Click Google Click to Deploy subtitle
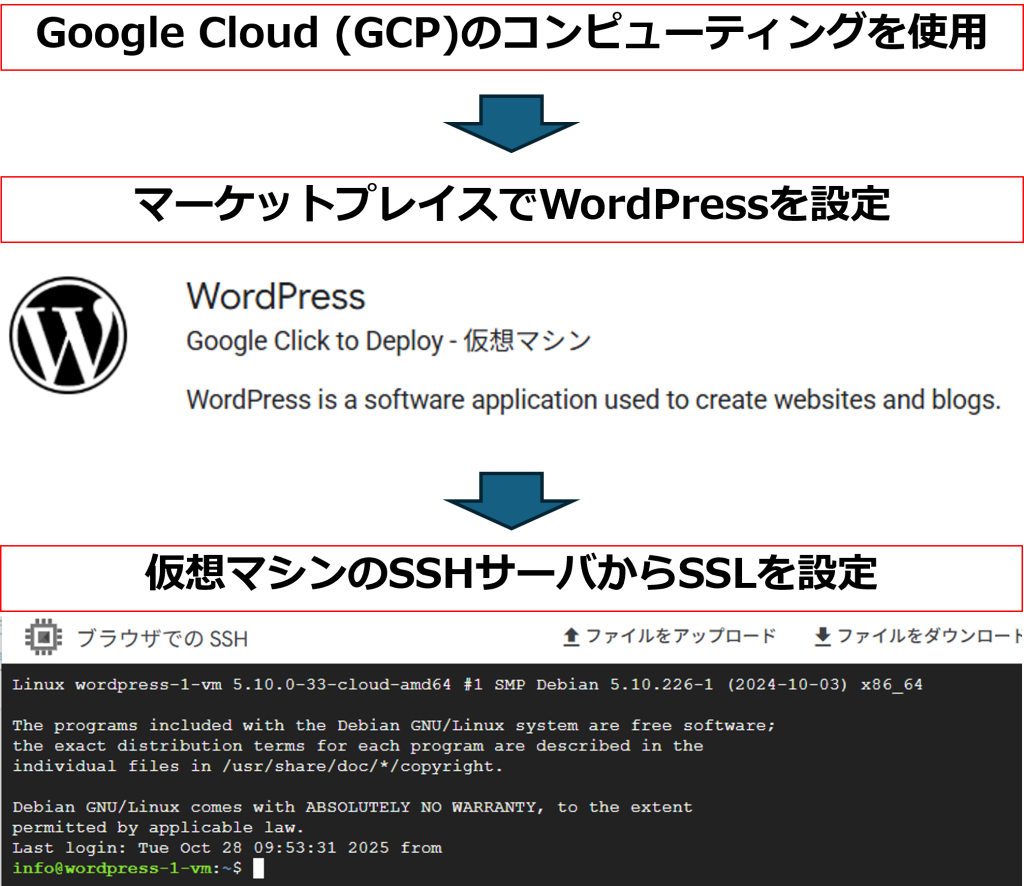 click(x=389, y=341)
